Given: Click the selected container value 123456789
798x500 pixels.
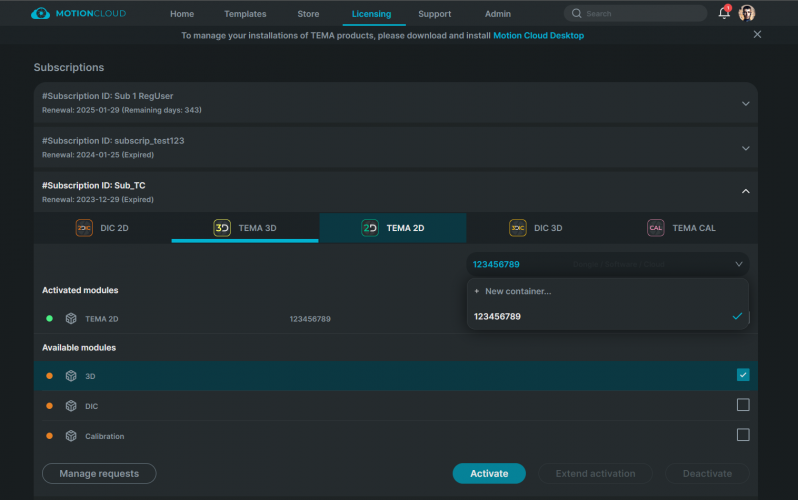Looking at the screenshot, I should (496, 264).
